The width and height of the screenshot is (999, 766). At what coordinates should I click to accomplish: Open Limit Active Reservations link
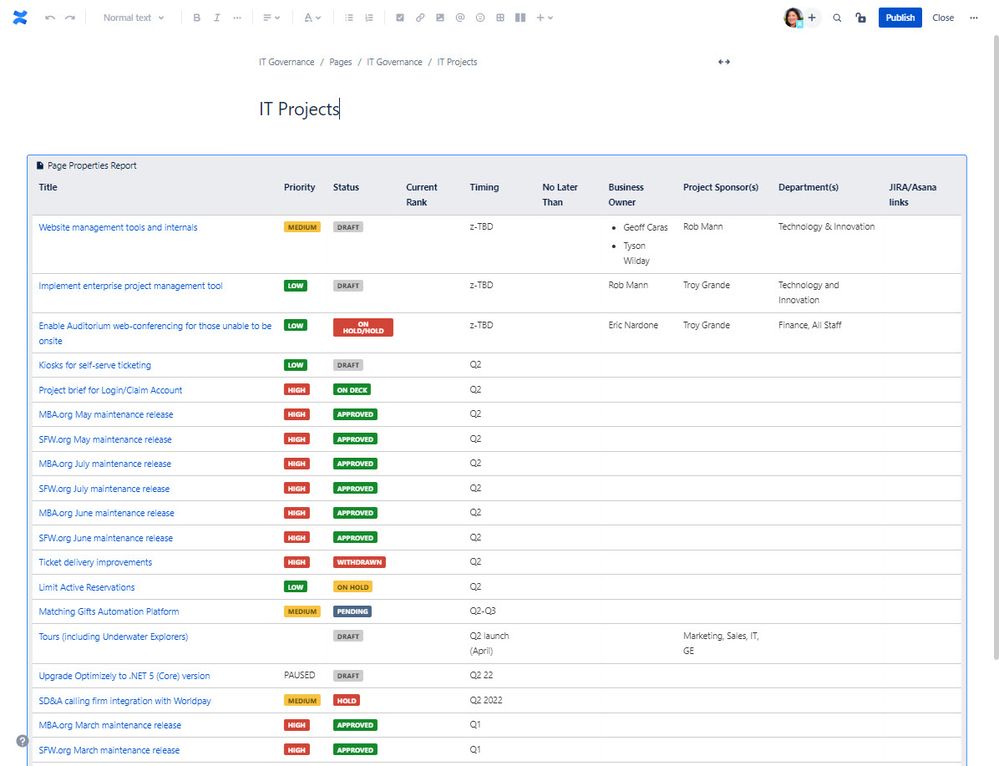coord(87,588)
